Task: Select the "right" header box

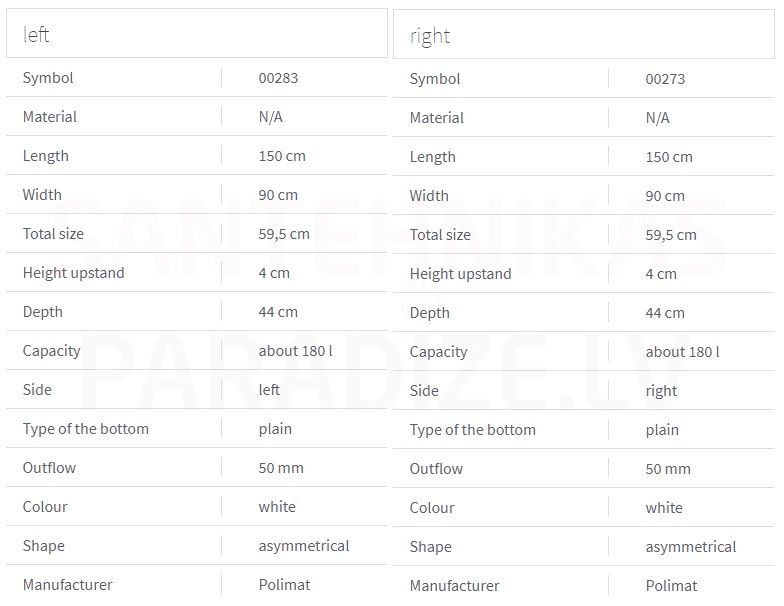Action: 584,34
